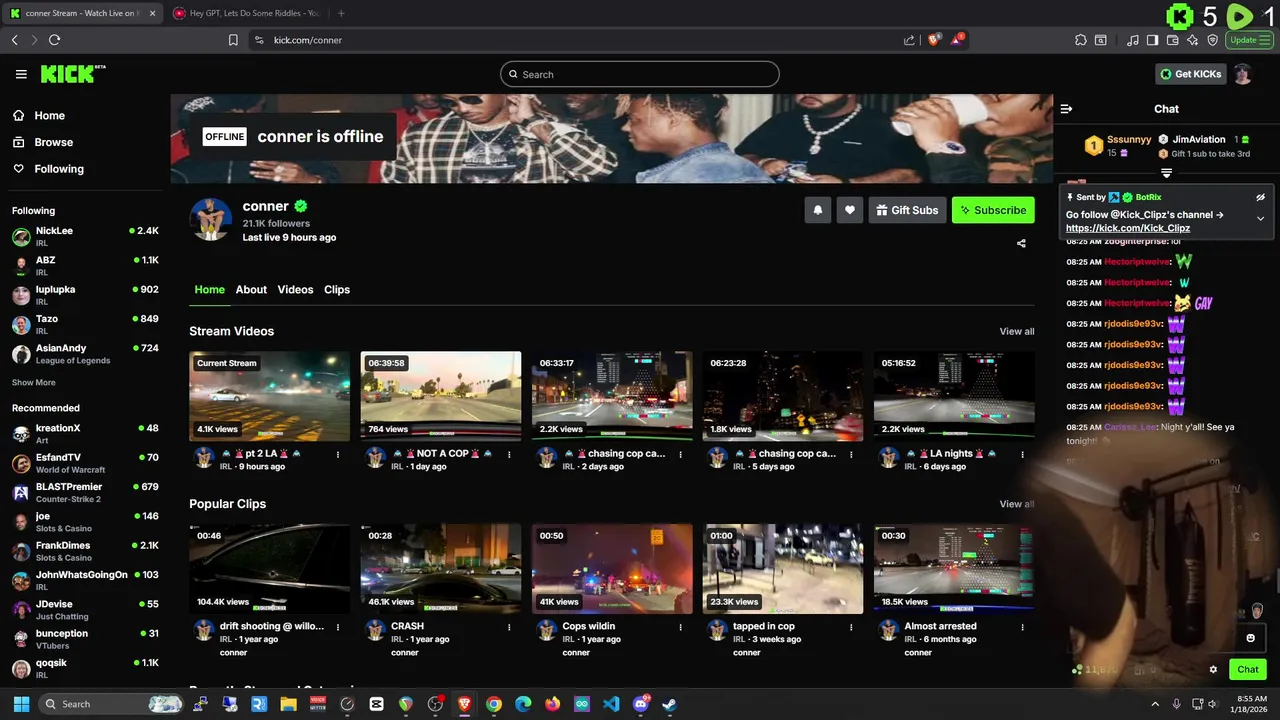Click the share page icon in address bar
Screen dimensions: 1280x720
point(909,40)
